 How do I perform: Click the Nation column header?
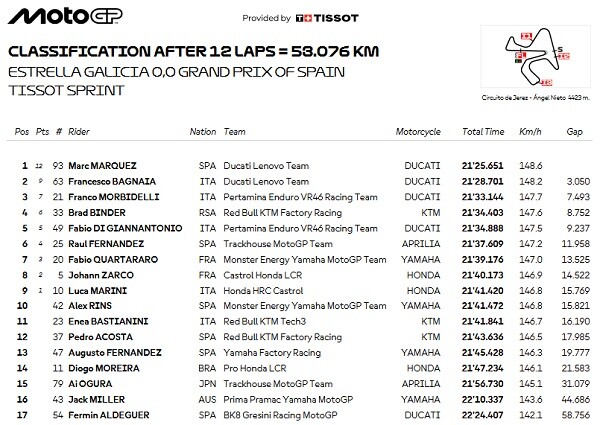pos(203,131)
